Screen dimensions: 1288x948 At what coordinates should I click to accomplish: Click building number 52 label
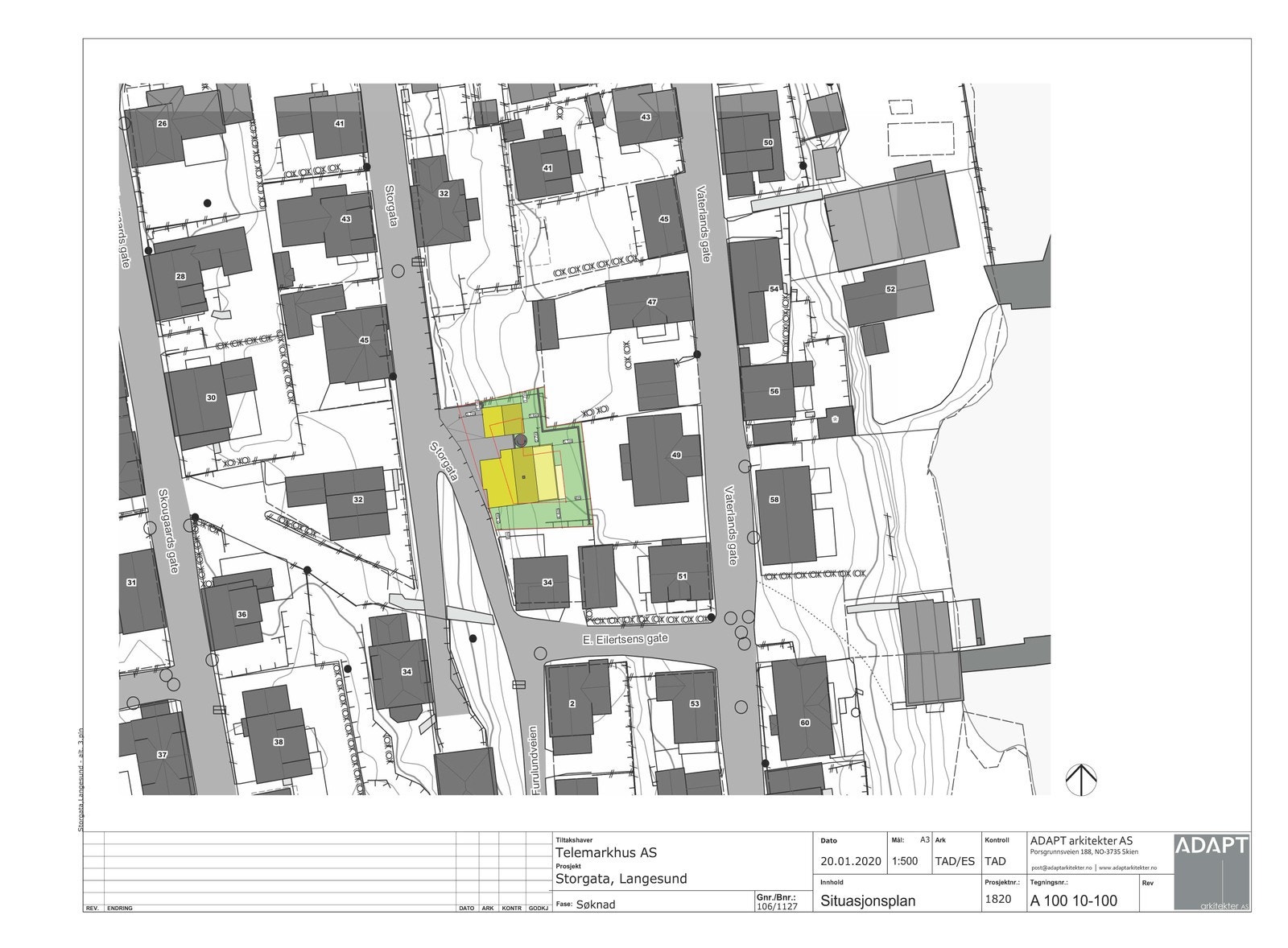(x=890, y=288)
